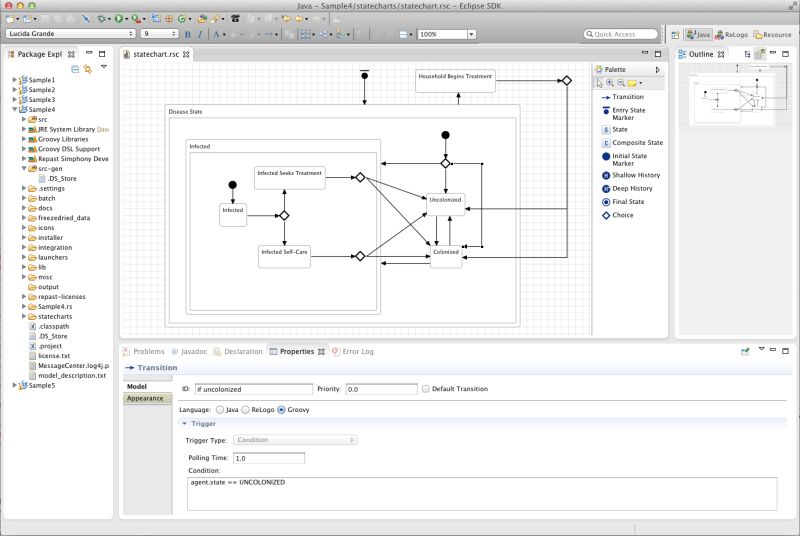Screen dimensions: 800x536
Task: Open the Lucida Grande font dropdown
Action: tap(70, 34)
